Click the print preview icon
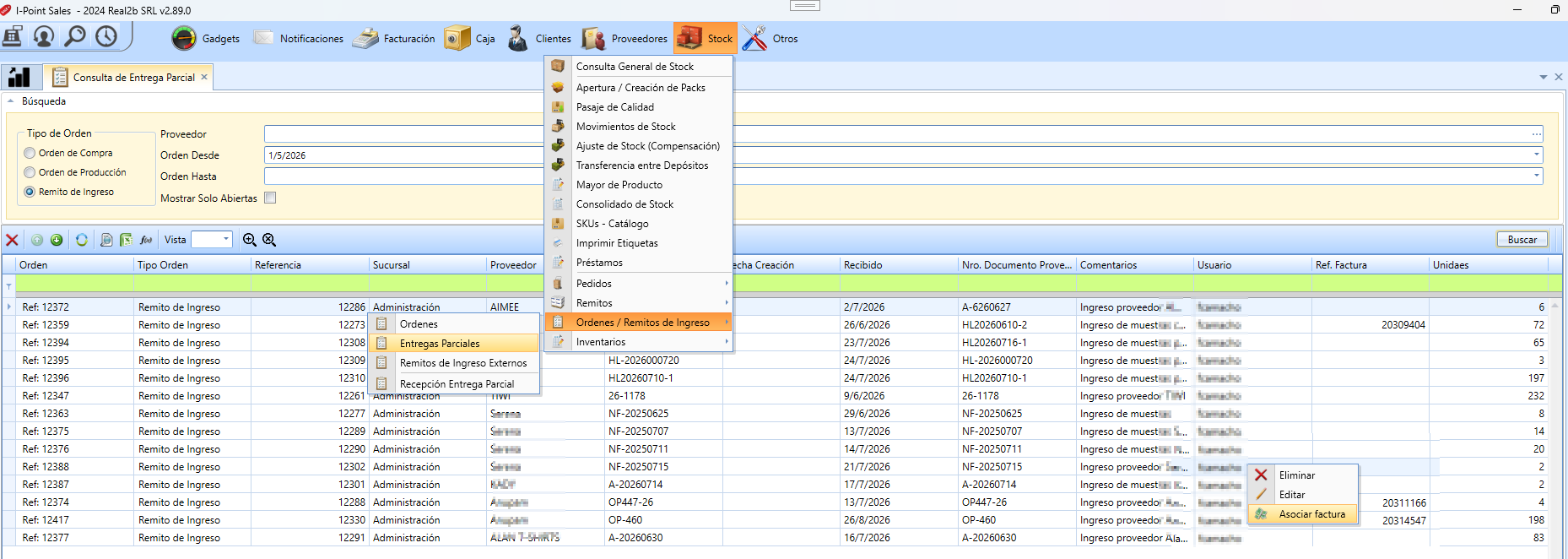Viewport: 1568px width, 559px height. (106, 240)
